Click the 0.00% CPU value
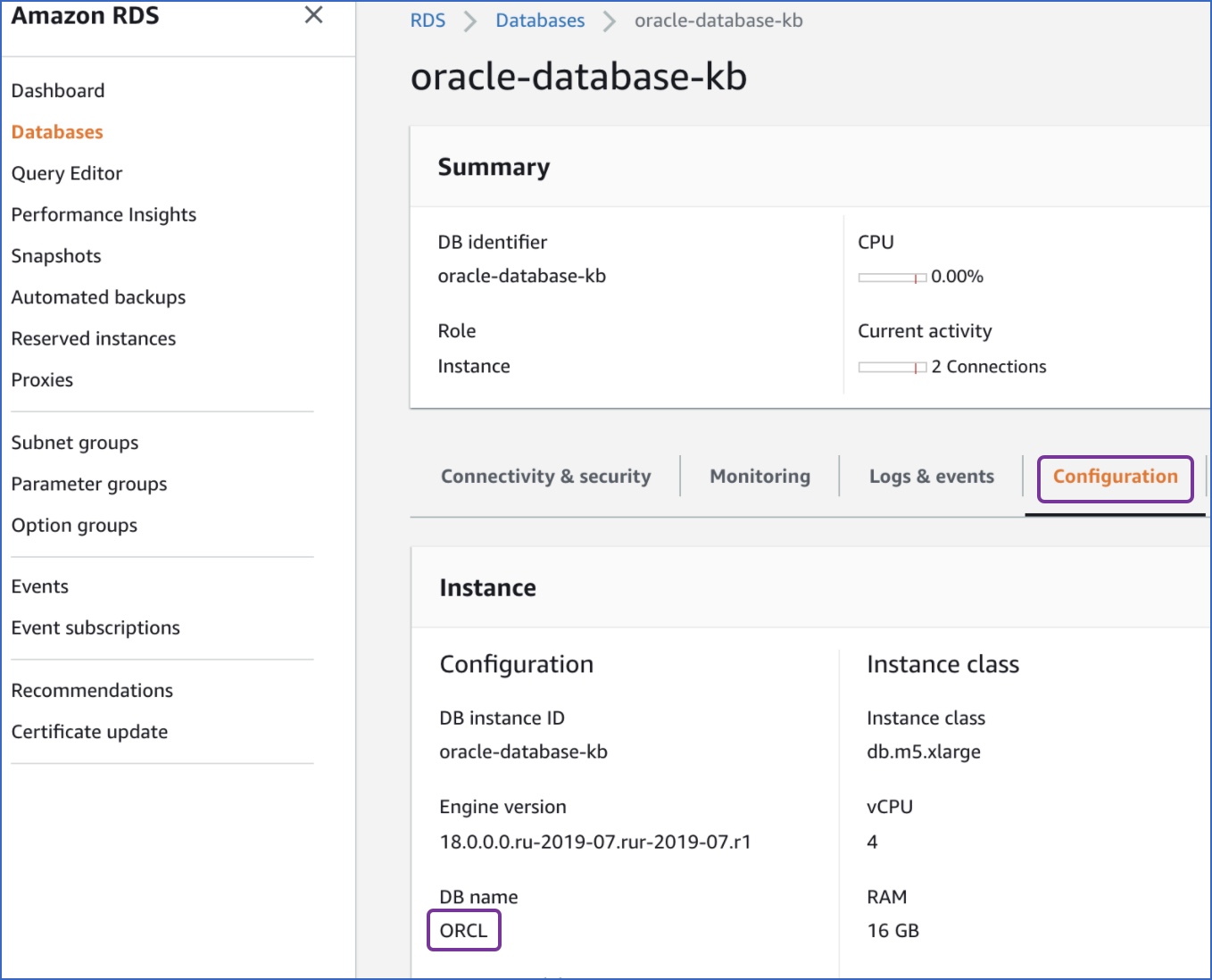Screen dimensions: 1212x980 click(957, 277)
